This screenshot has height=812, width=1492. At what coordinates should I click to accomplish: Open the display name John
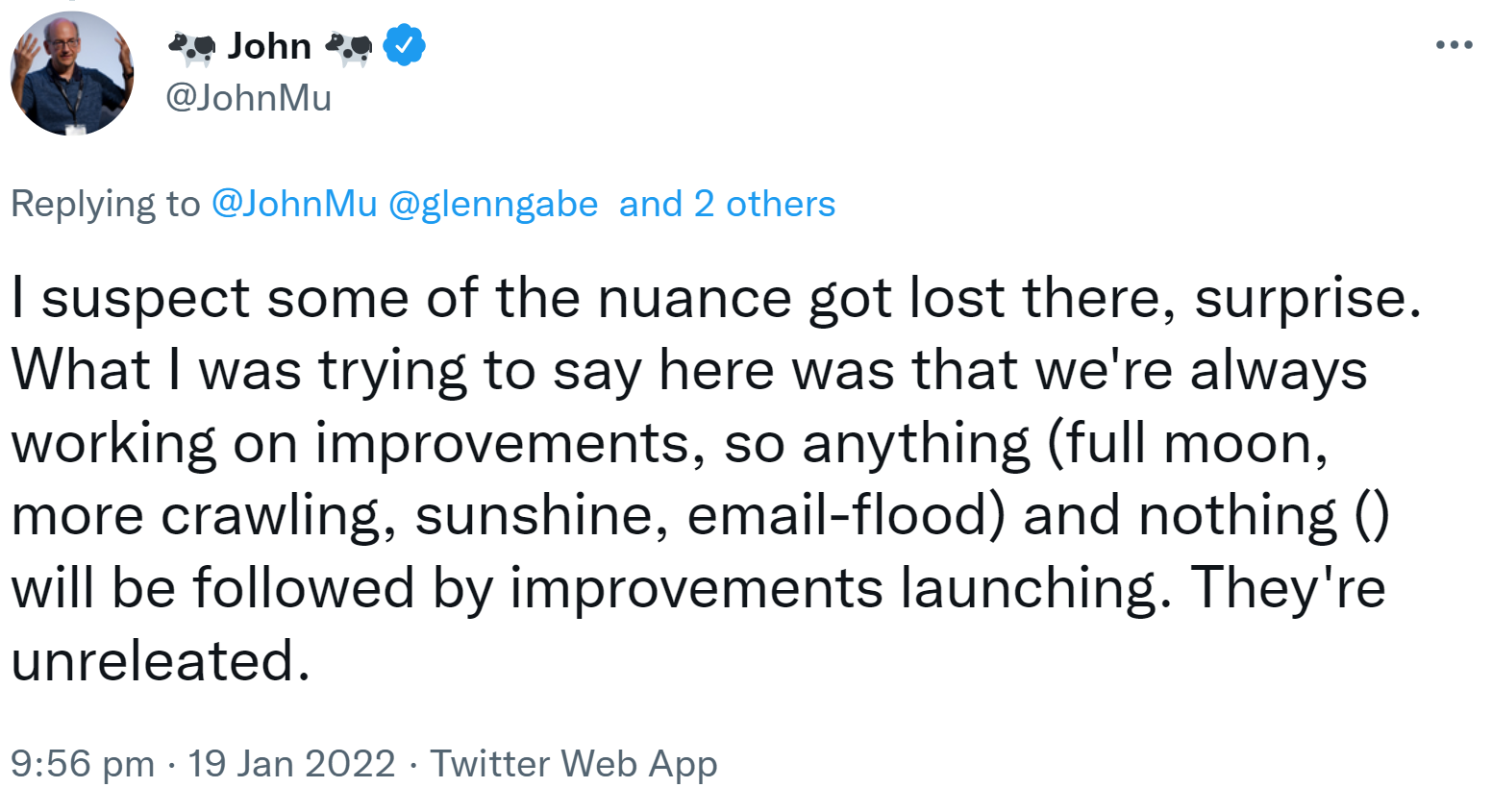(269, 46)
